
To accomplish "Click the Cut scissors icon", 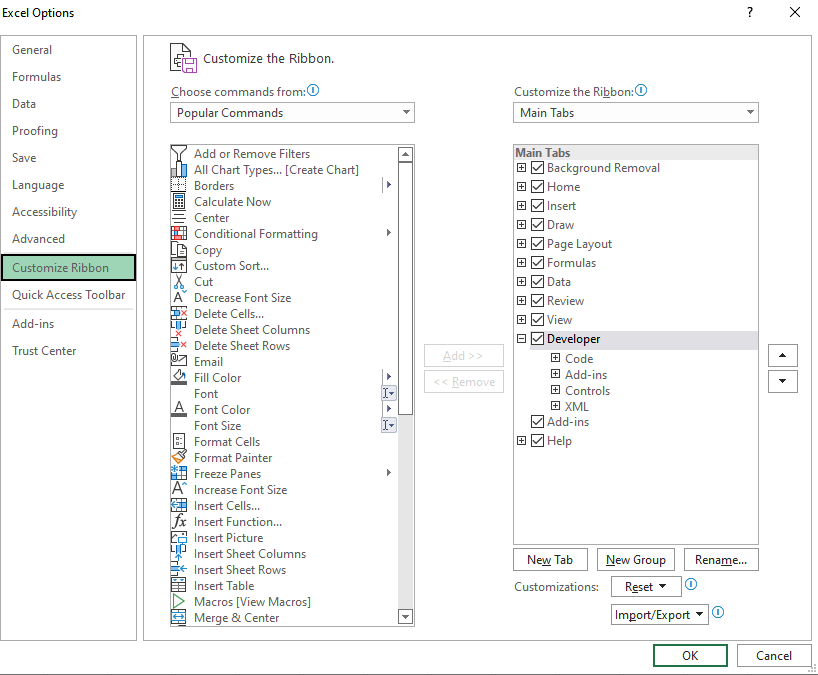I will pyautogui.click(x=179, y=282).
